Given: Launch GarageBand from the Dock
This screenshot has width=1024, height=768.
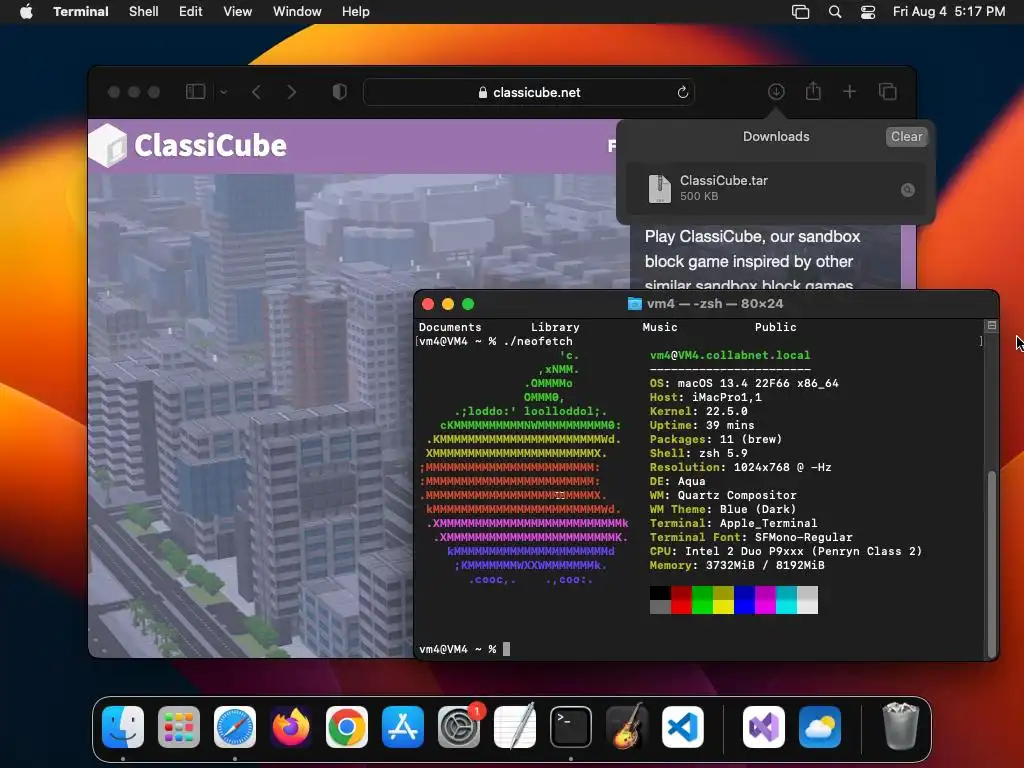Looking at the screenshot, I should point(627,727).
